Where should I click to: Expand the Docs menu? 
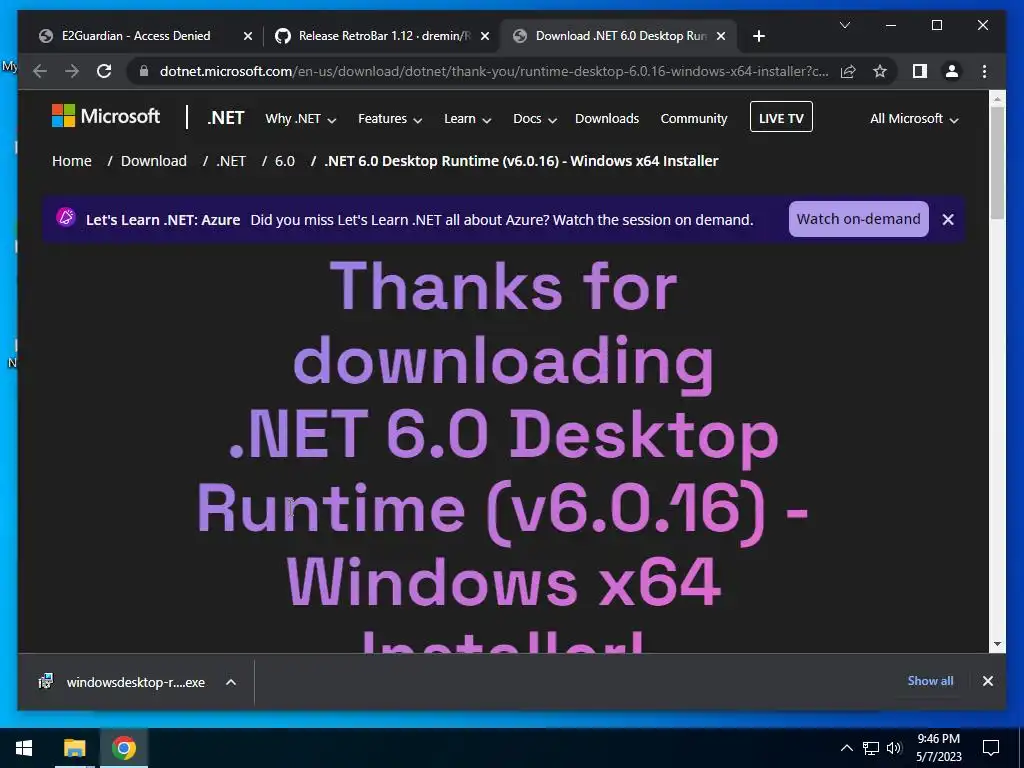tap(534, 119)
